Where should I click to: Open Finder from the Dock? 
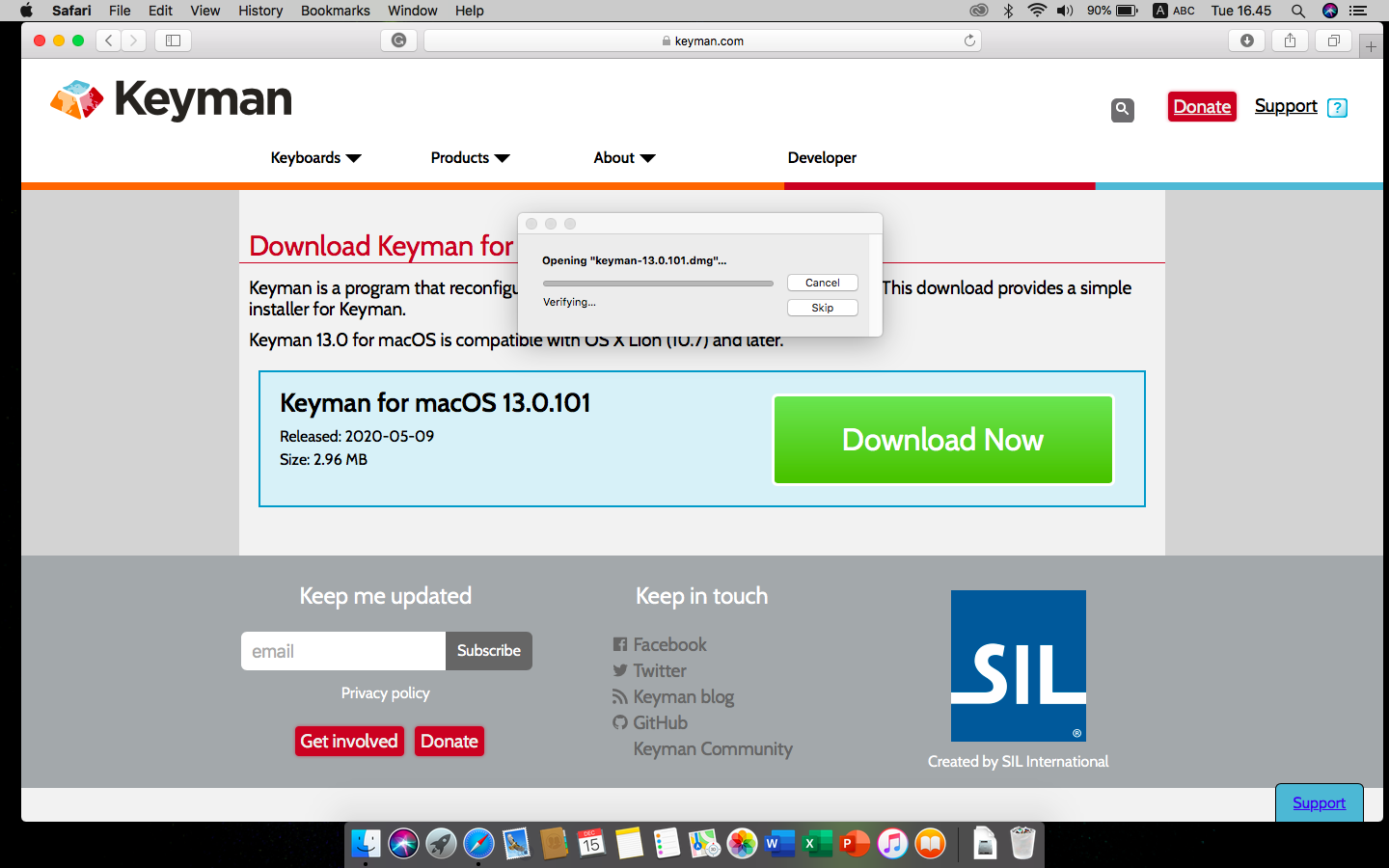[366, 843]
